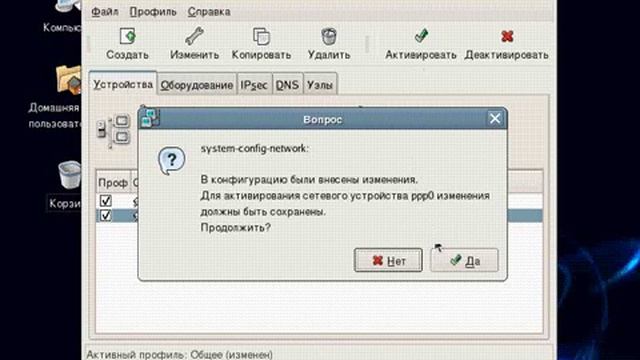Open the Файл menu
640x360 pixels.
pos(104,12)
